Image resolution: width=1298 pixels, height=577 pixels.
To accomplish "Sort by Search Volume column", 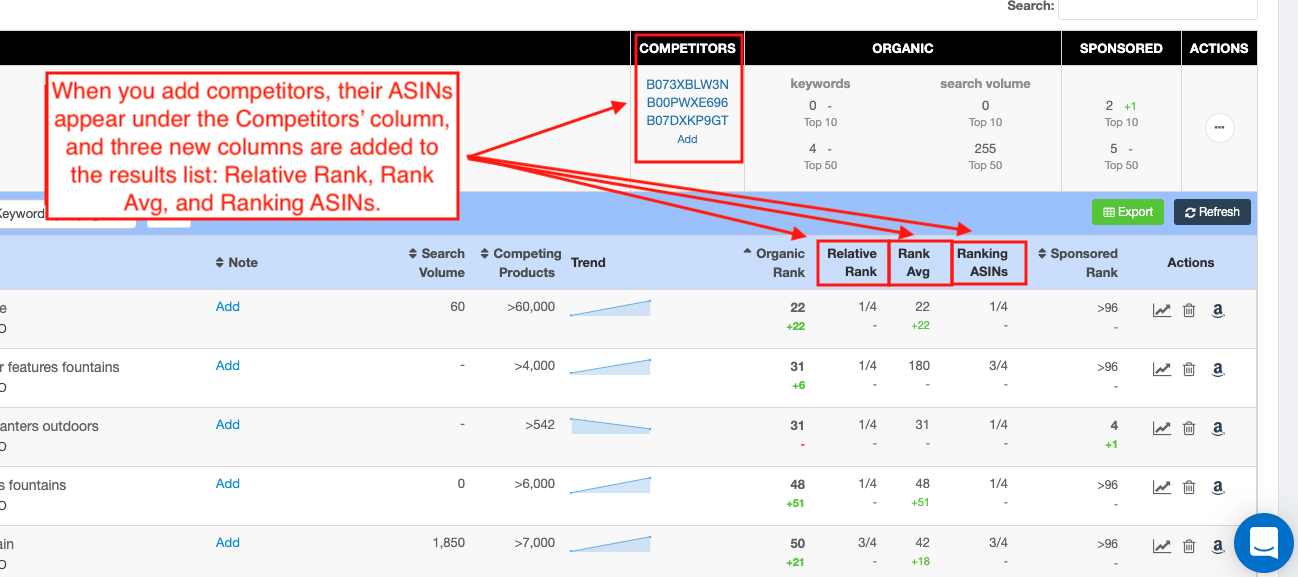I will click(x=437, y=263).
